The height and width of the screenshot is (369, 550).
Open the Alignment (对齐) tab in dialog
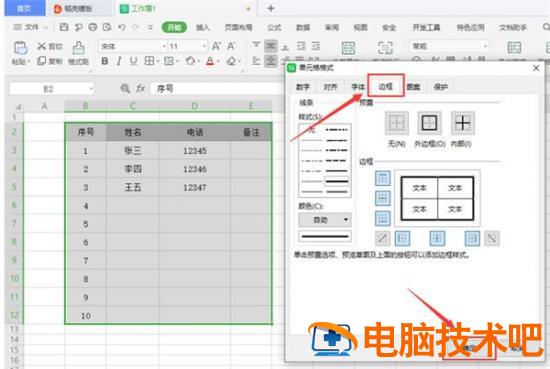[x=330, y=87]
